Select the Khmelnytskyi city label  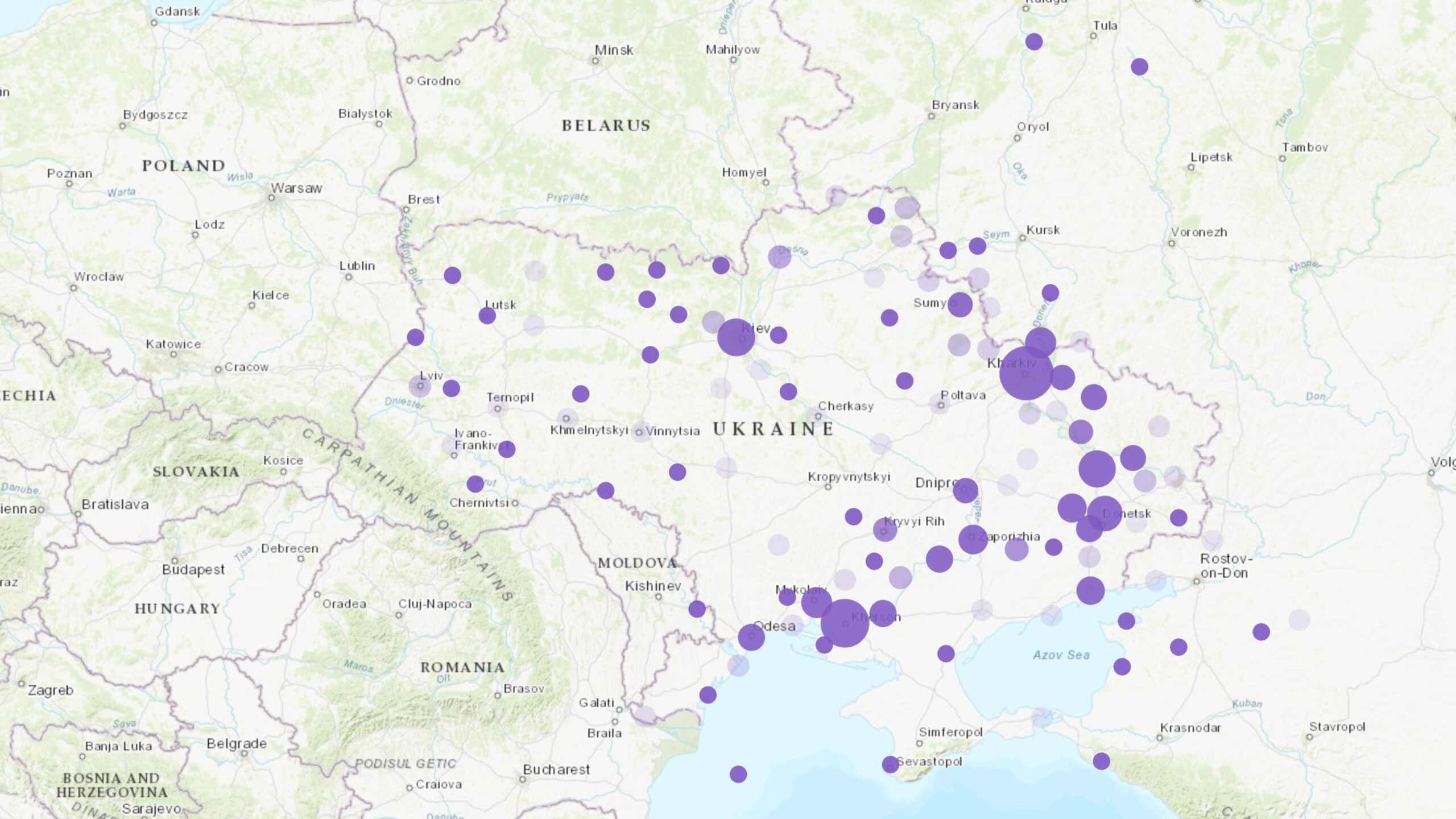tap(589, 430)
